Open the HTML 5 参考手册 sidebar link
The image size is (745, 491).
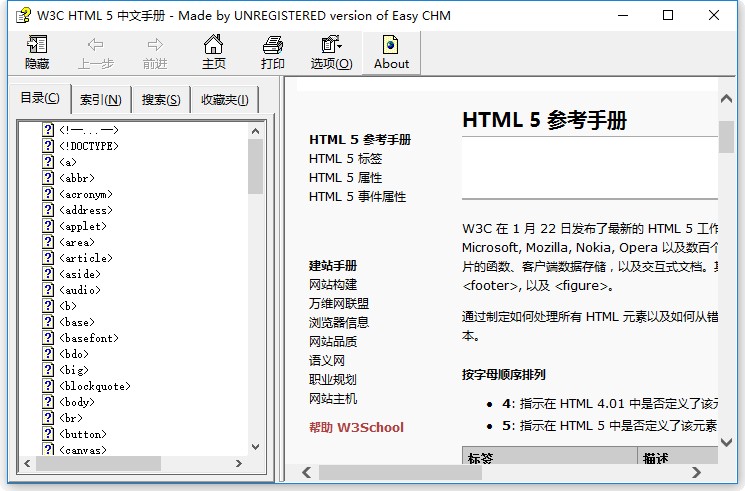tap(360, 140)
